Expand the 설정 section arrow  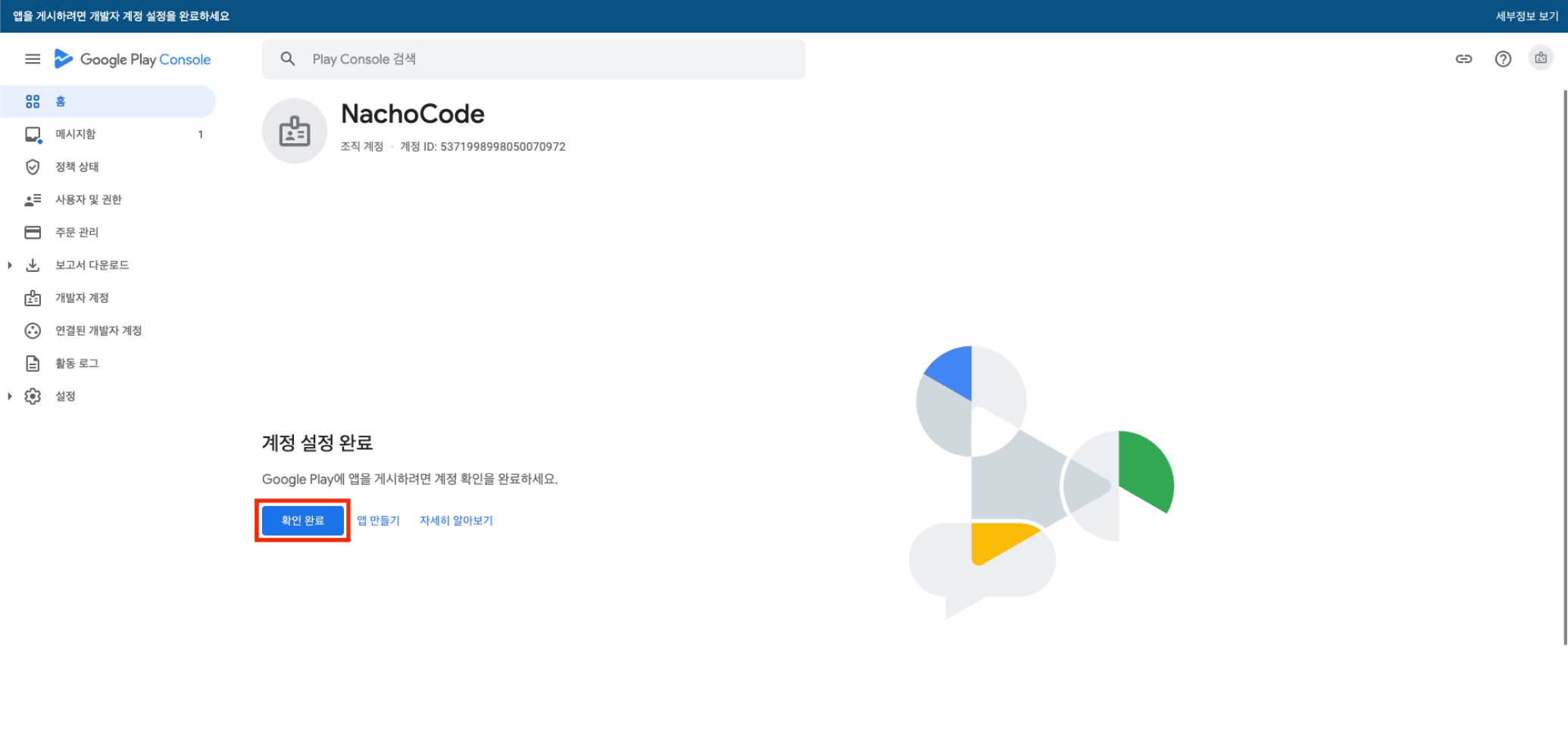point(10,396)
